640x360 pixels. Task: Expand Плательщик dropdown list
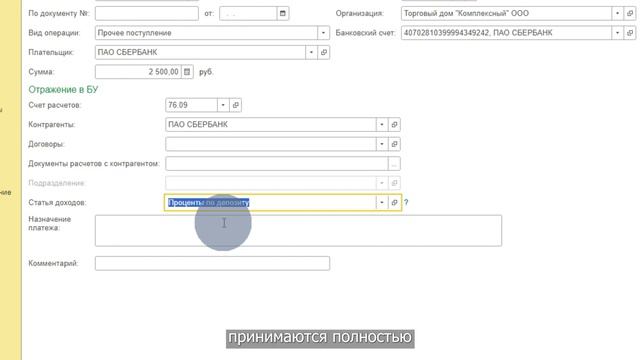tap(311, 52)
